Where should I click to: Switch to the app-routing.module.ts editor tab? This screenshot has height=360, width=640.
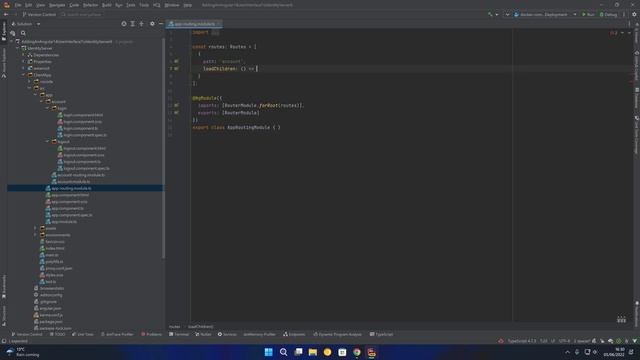tap(195, 24)
